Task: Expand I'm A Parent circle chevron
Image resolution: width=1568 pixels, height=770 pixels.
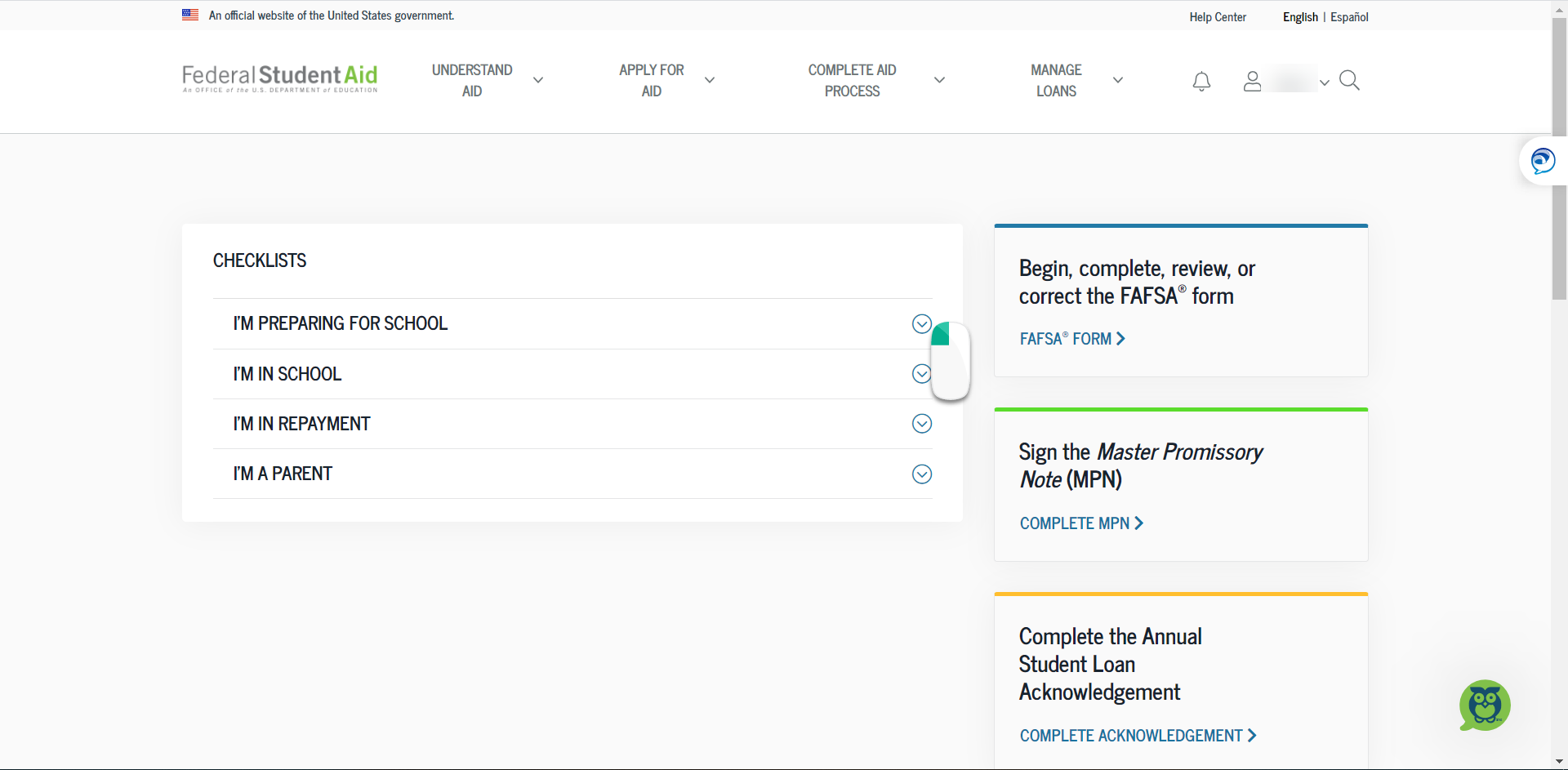Action: pos(922,474)
